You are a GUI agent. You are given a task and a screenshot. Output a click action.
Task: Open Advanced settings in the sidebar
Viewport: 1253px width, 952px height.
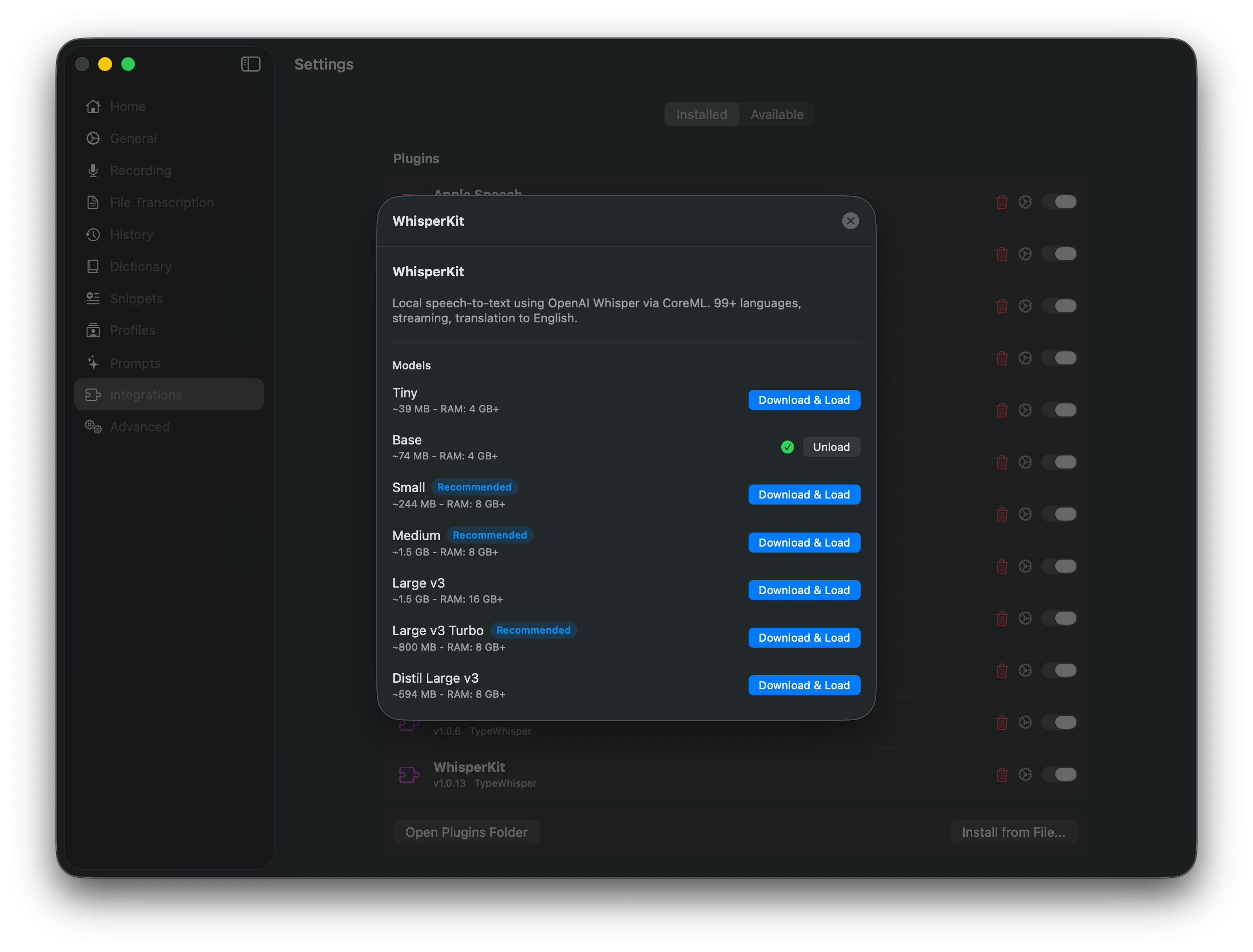139,427
